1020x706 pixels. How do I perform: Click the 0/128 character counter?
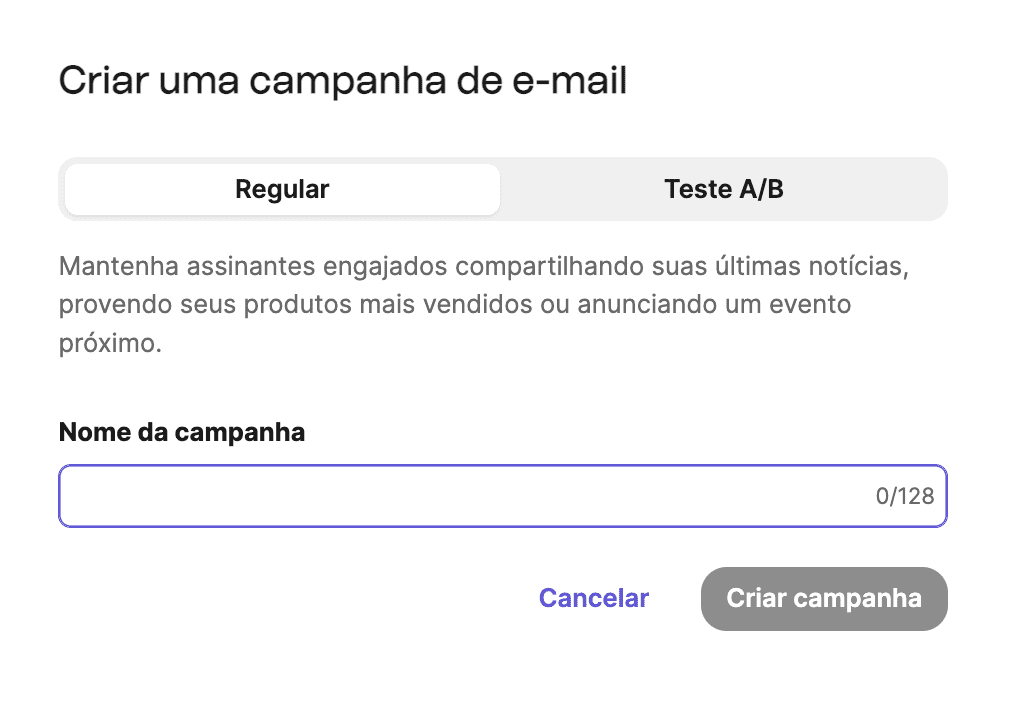click(905, 496)
